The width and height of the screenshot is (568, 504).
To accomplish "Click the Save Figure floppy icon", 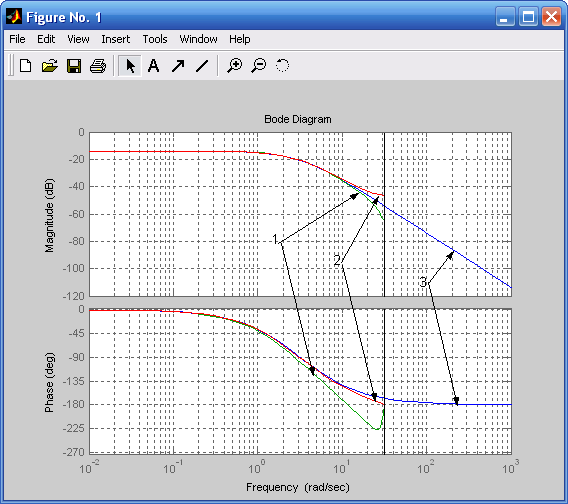I will click(74, 66).
